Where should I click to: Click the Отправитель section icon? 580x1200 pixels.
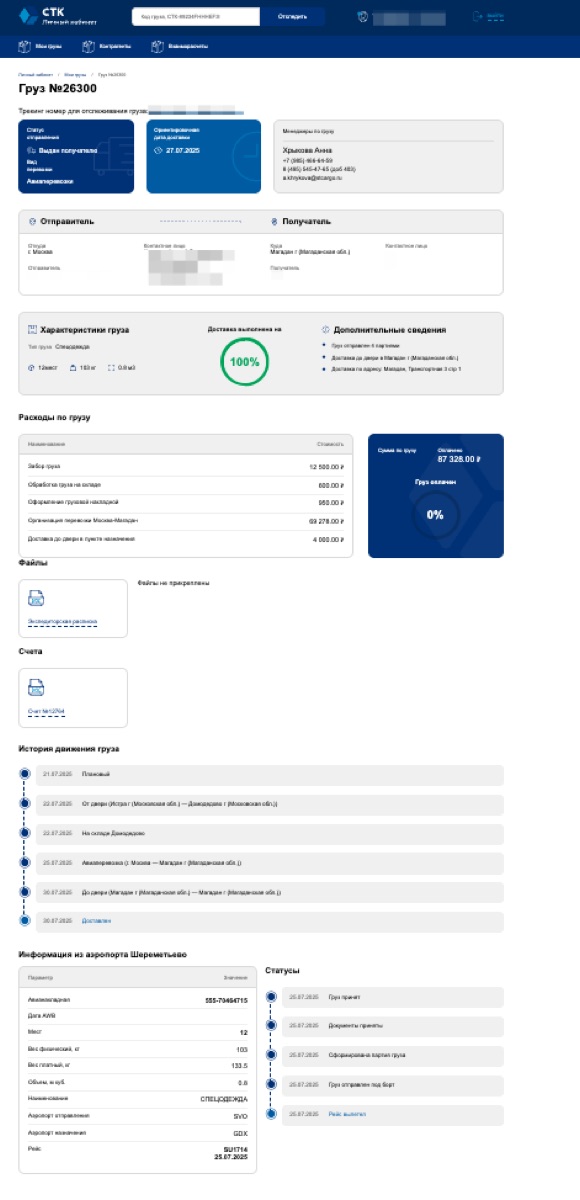click(32, 222)
